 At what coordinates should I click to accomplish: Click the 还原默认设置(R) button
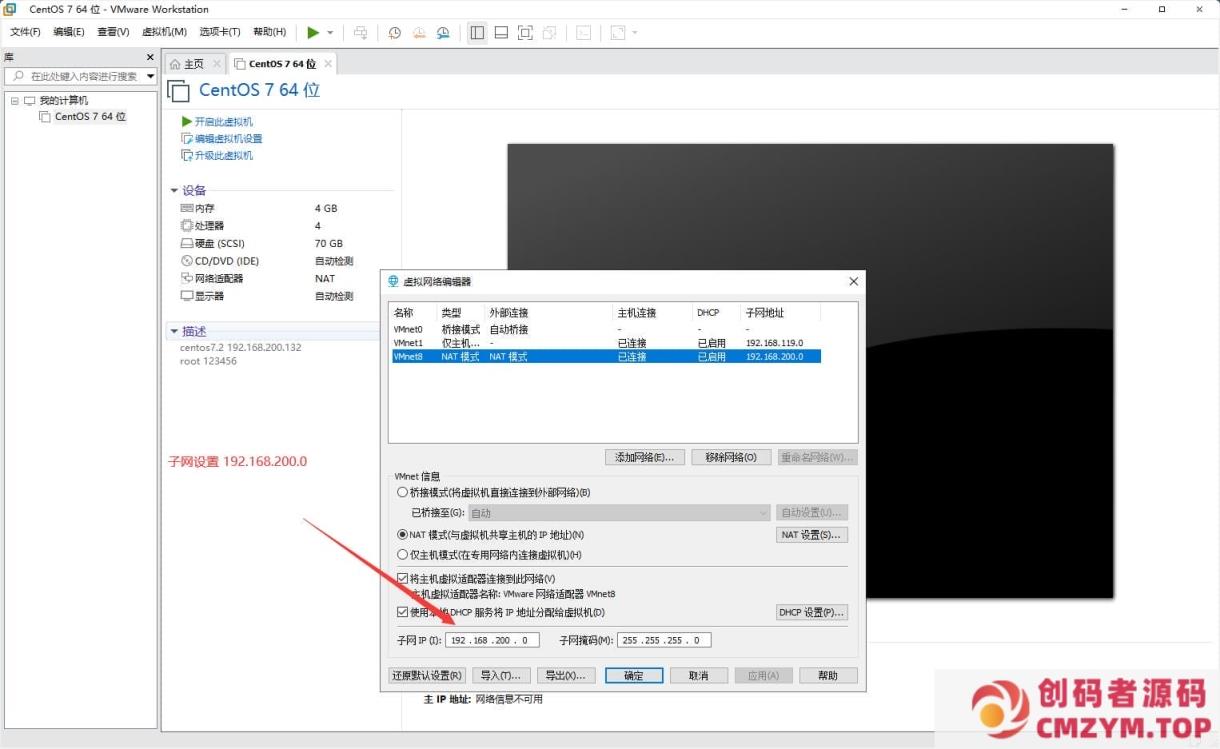[x=427, y=676]
